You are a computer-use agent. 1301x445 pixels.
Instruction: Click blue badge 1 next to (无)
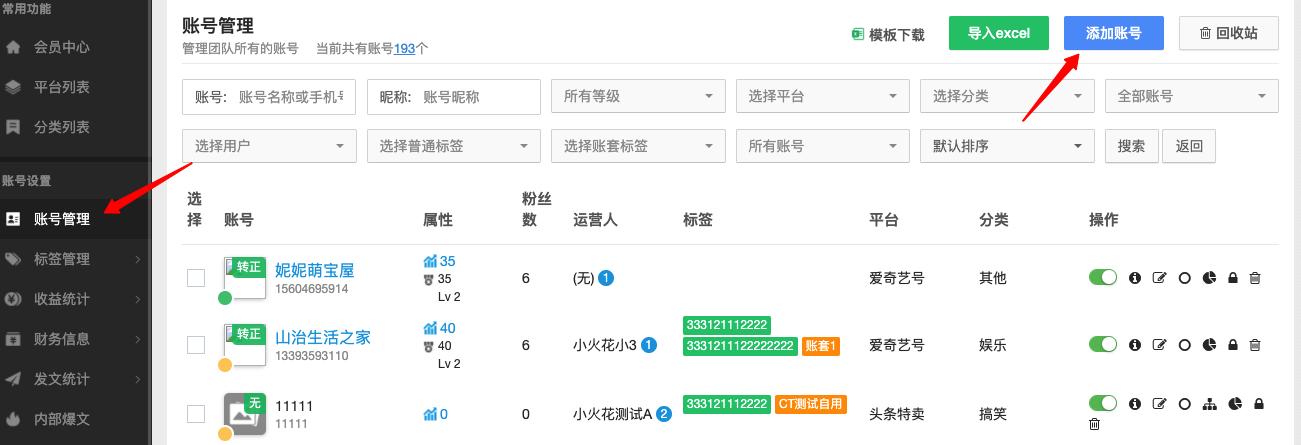point(606,278)
